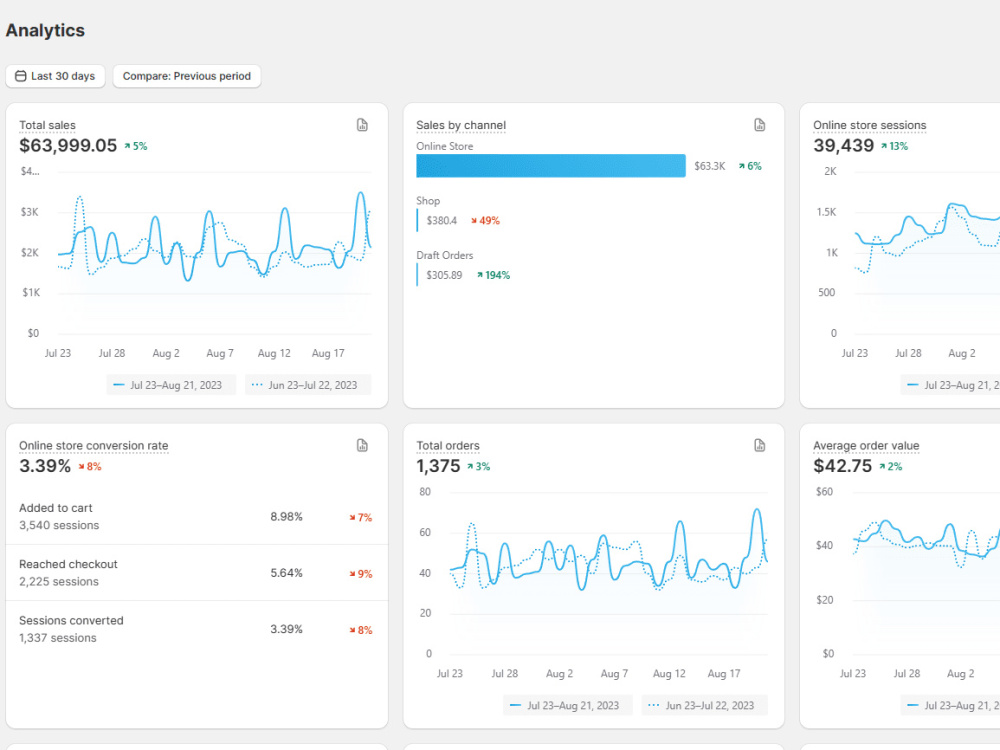Click the 9% decrease indicator for Reached checkout
This screenshot has height=750, width=1000.
click(x=360, y=573)
